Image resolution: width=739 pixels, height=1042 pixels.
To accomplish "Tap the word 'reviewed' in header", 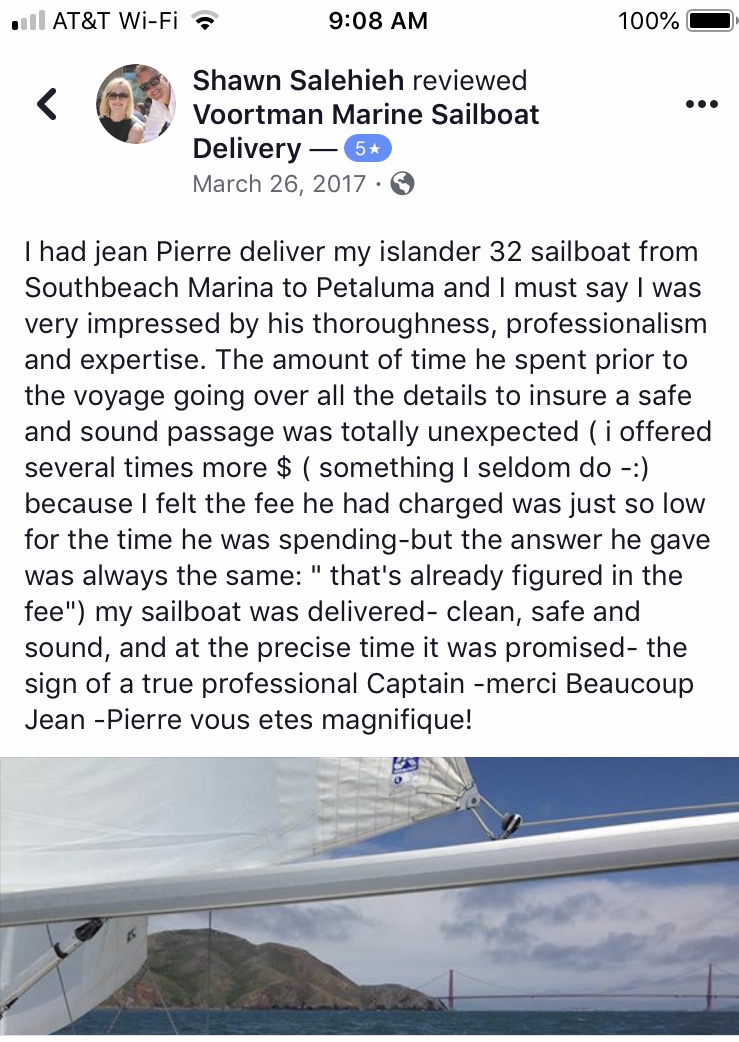I will click(470, 80).
